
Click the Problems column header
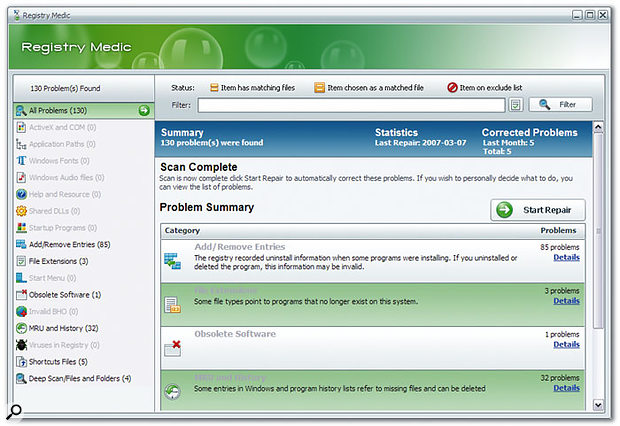558,231
